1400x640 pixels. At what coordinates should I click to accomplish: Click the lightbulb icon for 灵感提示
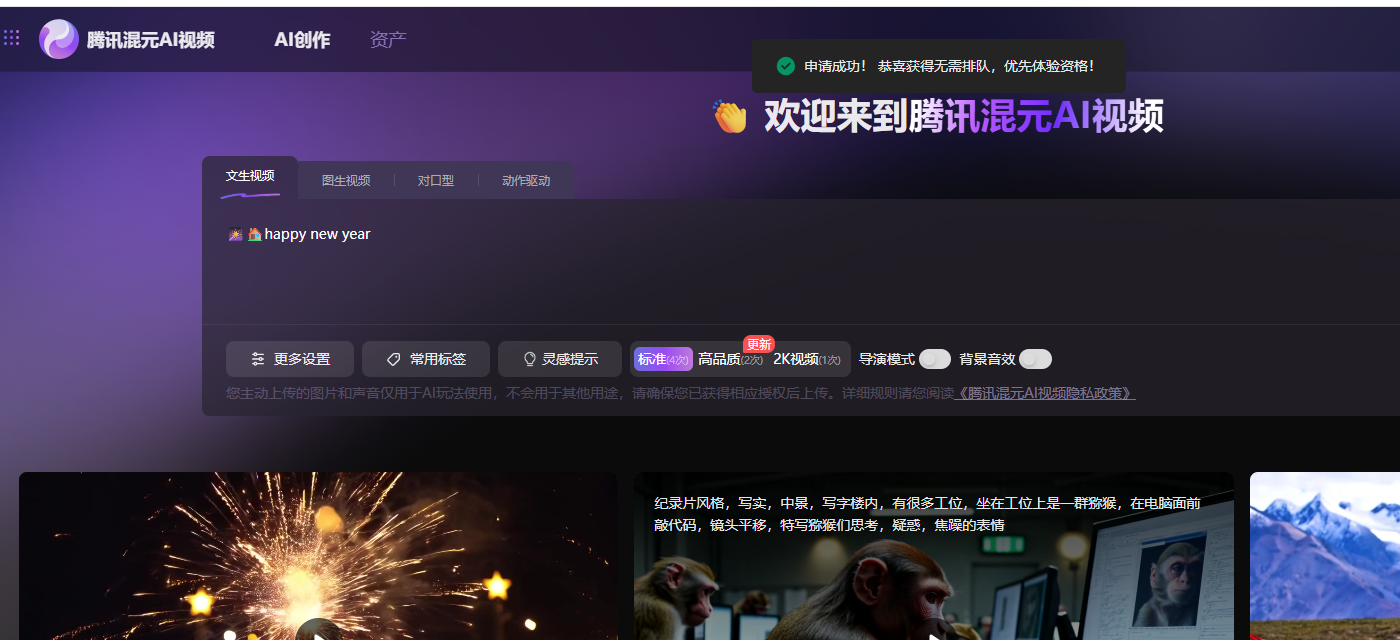coord(530,359)
